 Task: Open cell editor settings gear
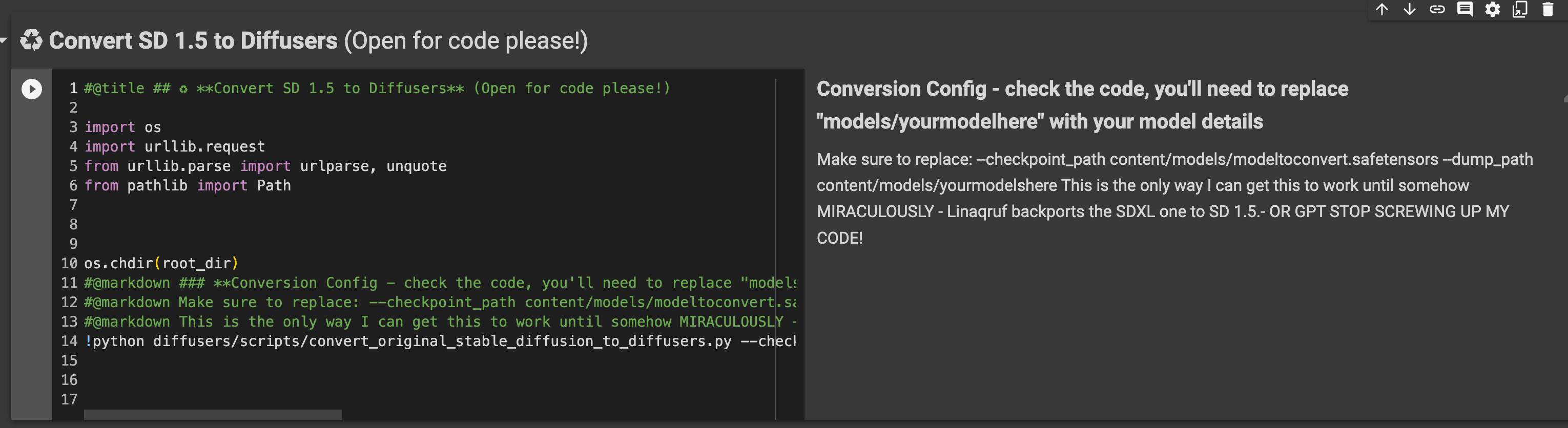(x=1492, y=9)
